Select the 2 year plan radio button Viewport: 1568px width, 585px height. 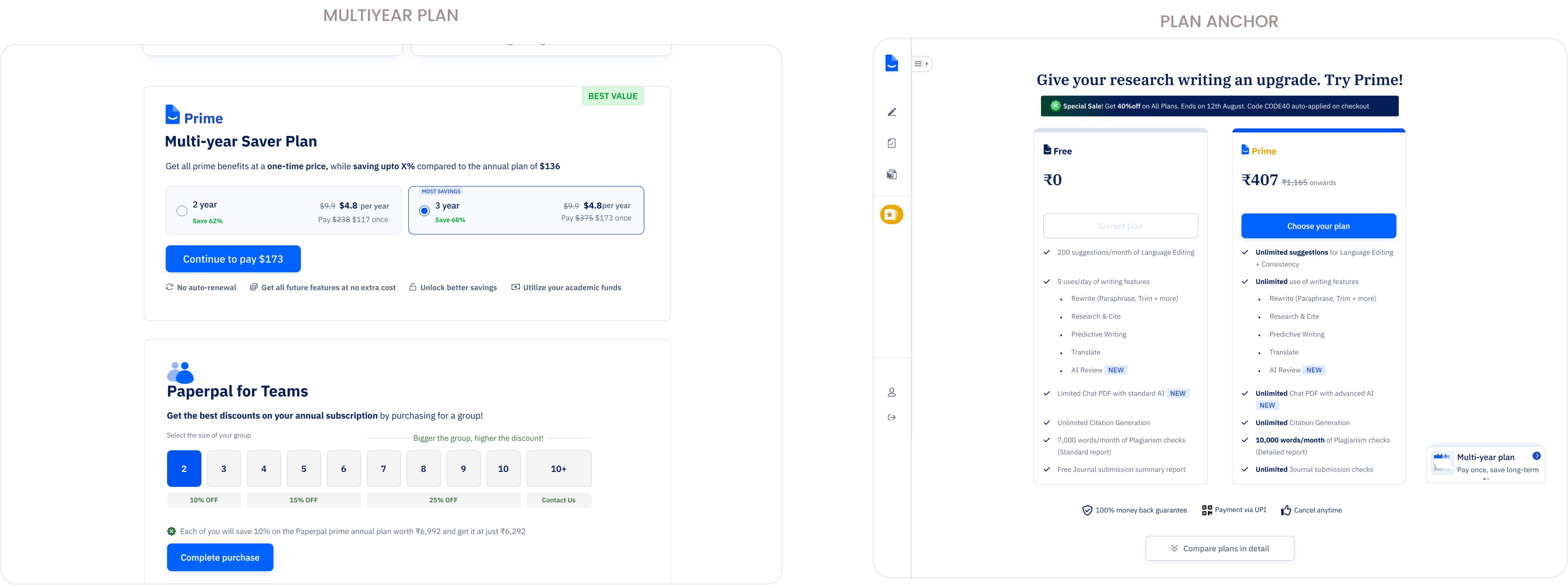click(181, 211)
